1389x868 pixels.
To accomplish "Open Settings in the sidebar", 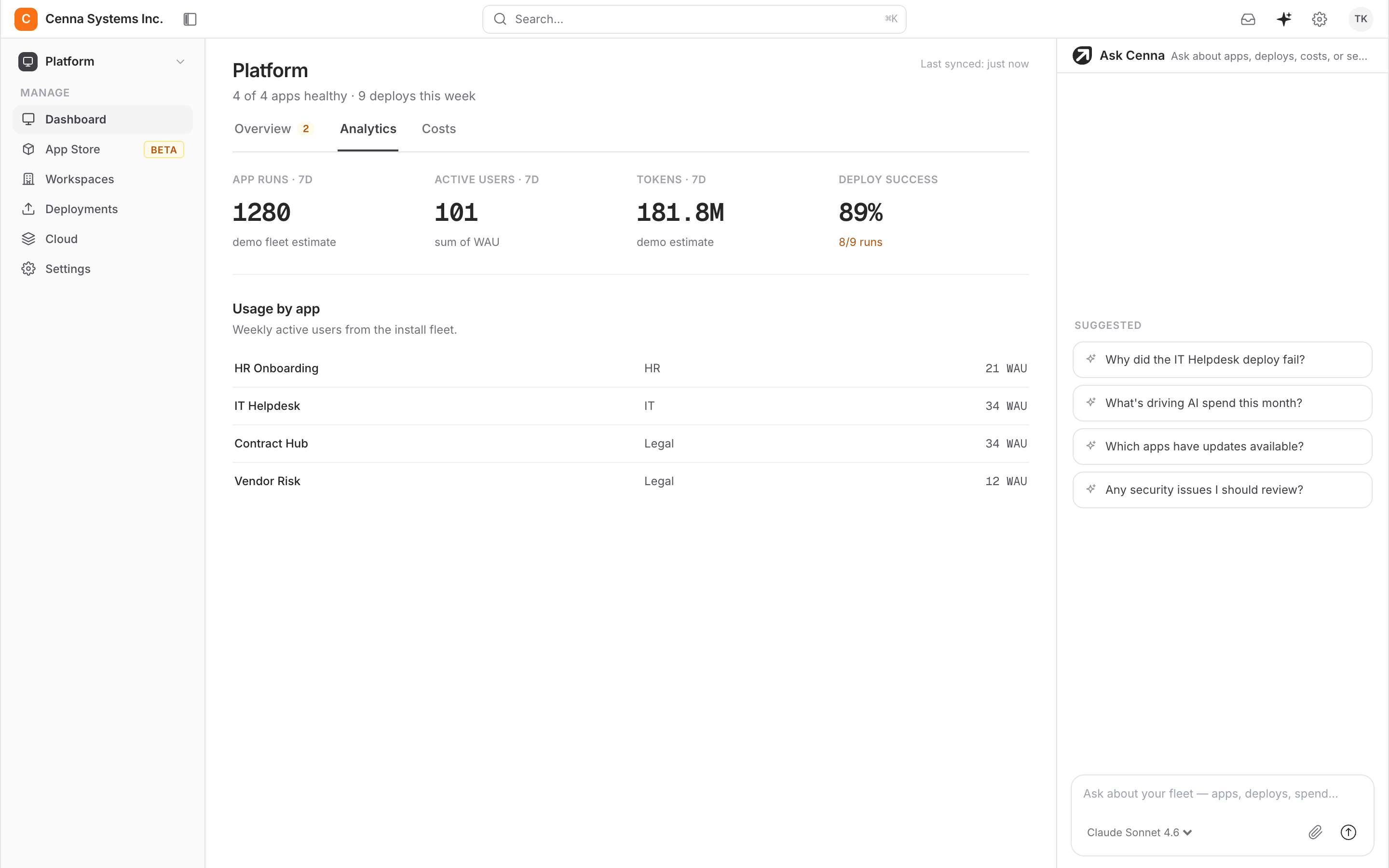I will pos(103,269).
